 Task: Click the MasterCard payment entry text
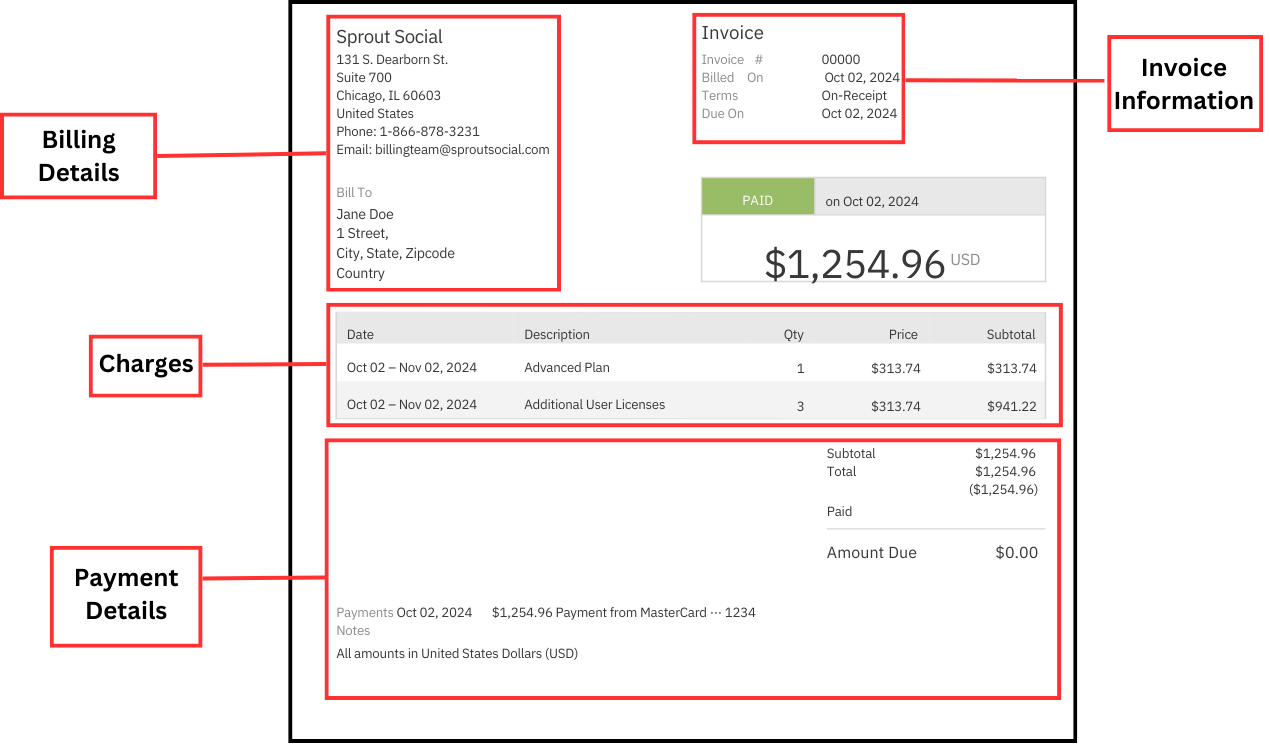(x=623, y=613)
